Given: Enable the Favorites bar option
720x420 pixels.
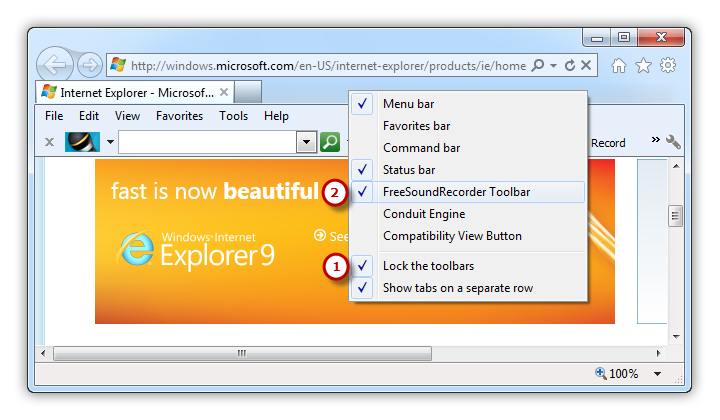Looking at the screenshot, I should [x=468, y=126].
